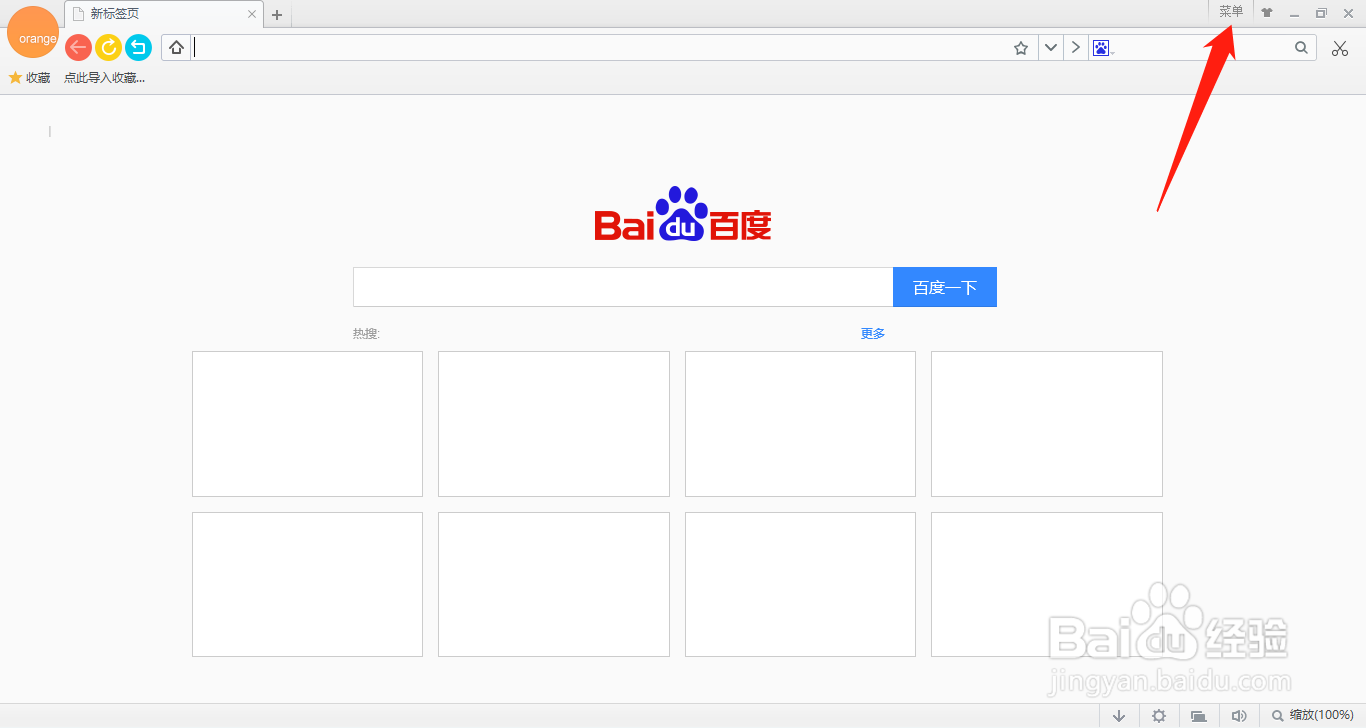Expand the address bar history chevron

click(x=1050, y=48)
